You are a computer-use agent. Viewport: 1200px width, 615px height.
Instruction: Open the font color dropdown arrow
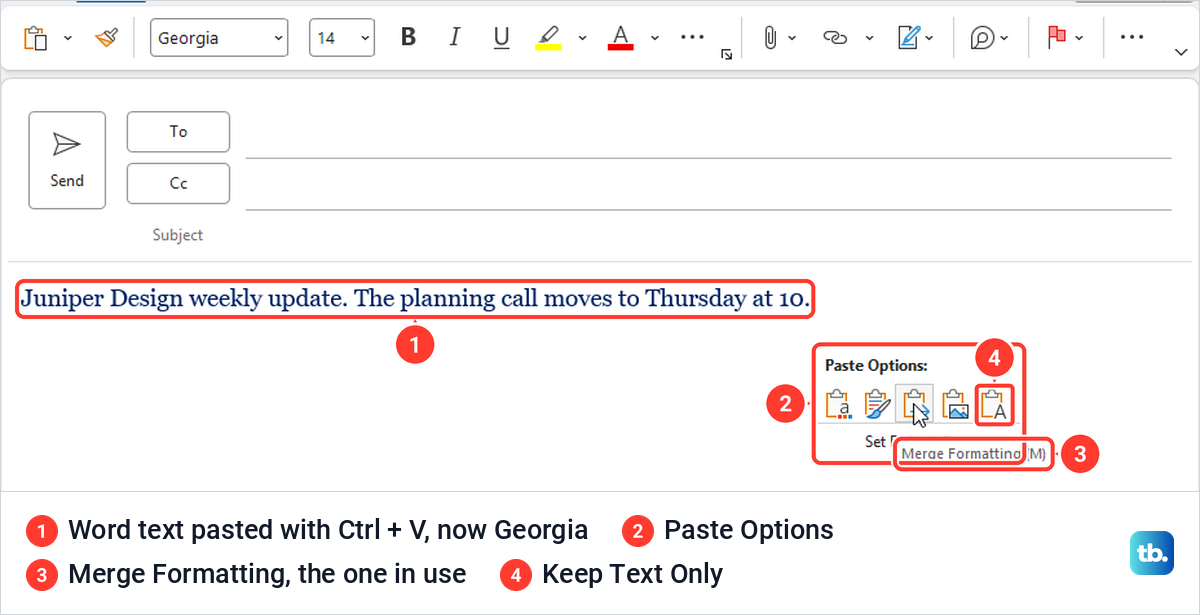655,38
